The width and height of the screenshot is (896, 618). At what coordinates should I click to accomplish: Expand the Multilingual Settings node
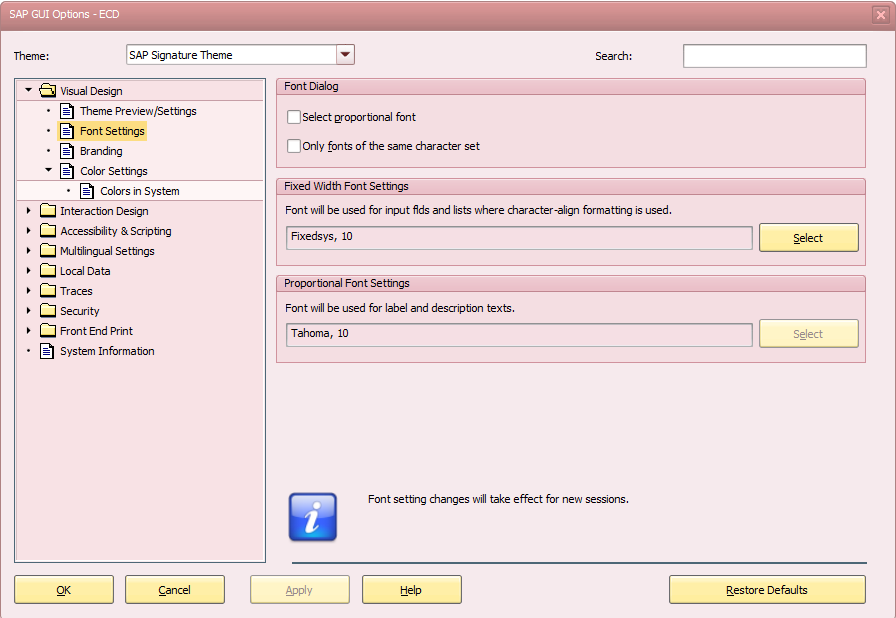[x=29, y=251]
